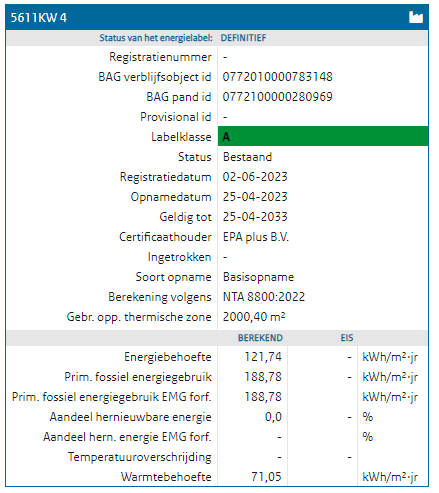Click the green label class A bar

coord(323,136)
